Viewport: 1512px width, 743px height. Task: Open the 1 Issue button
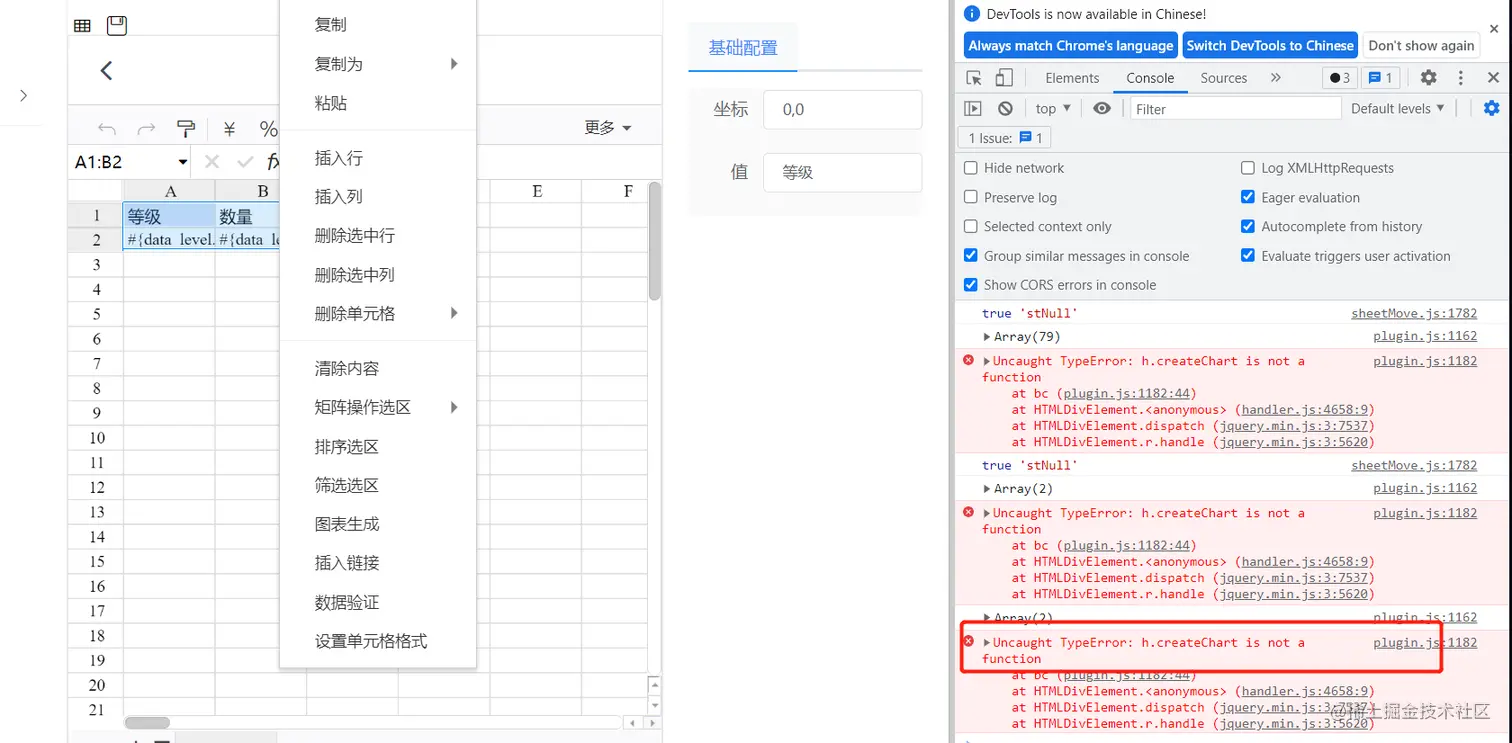pyautogui.click(x=1004, y=138)
